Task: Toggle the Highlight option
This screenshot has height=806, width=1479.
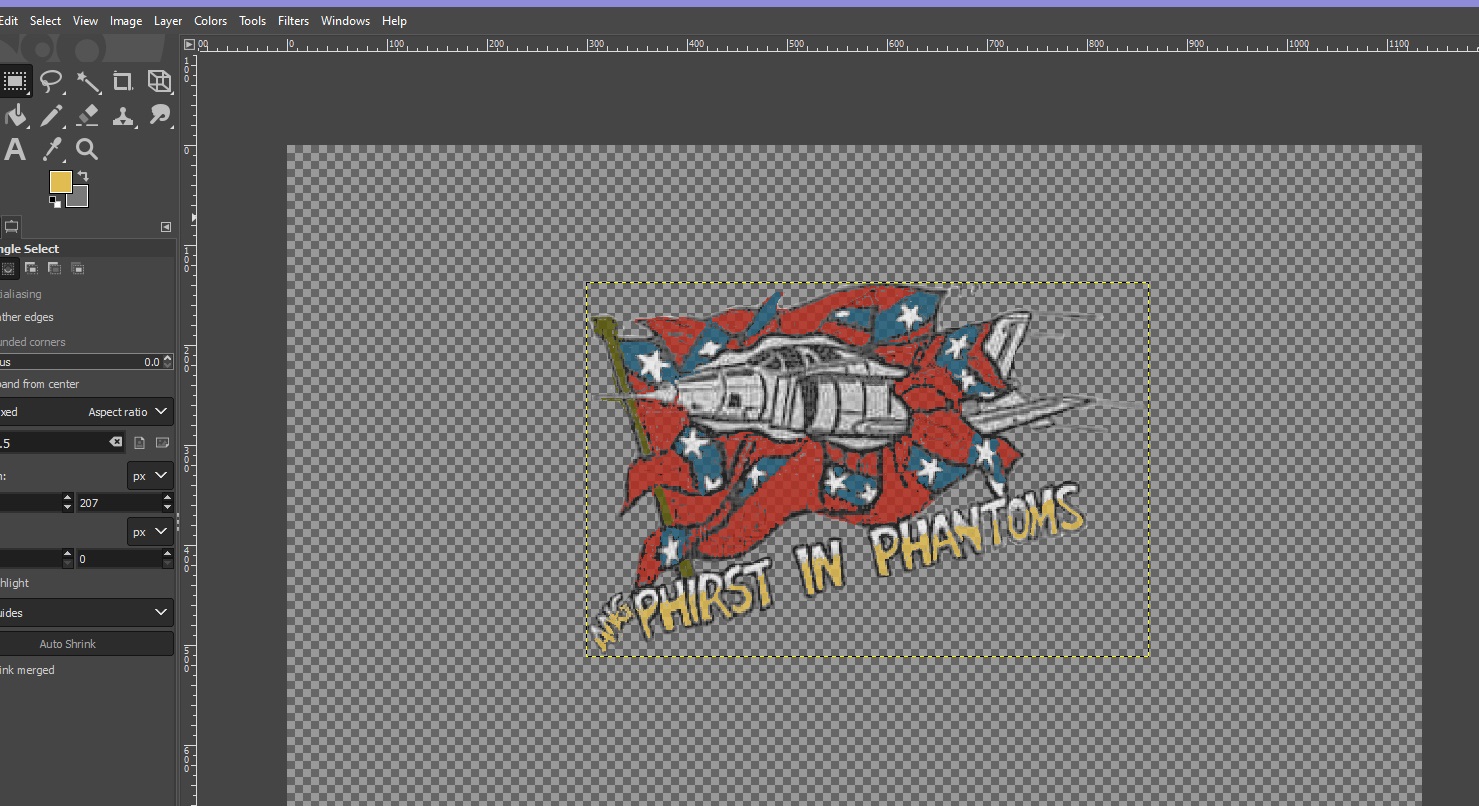Action: tap(15, 583)
